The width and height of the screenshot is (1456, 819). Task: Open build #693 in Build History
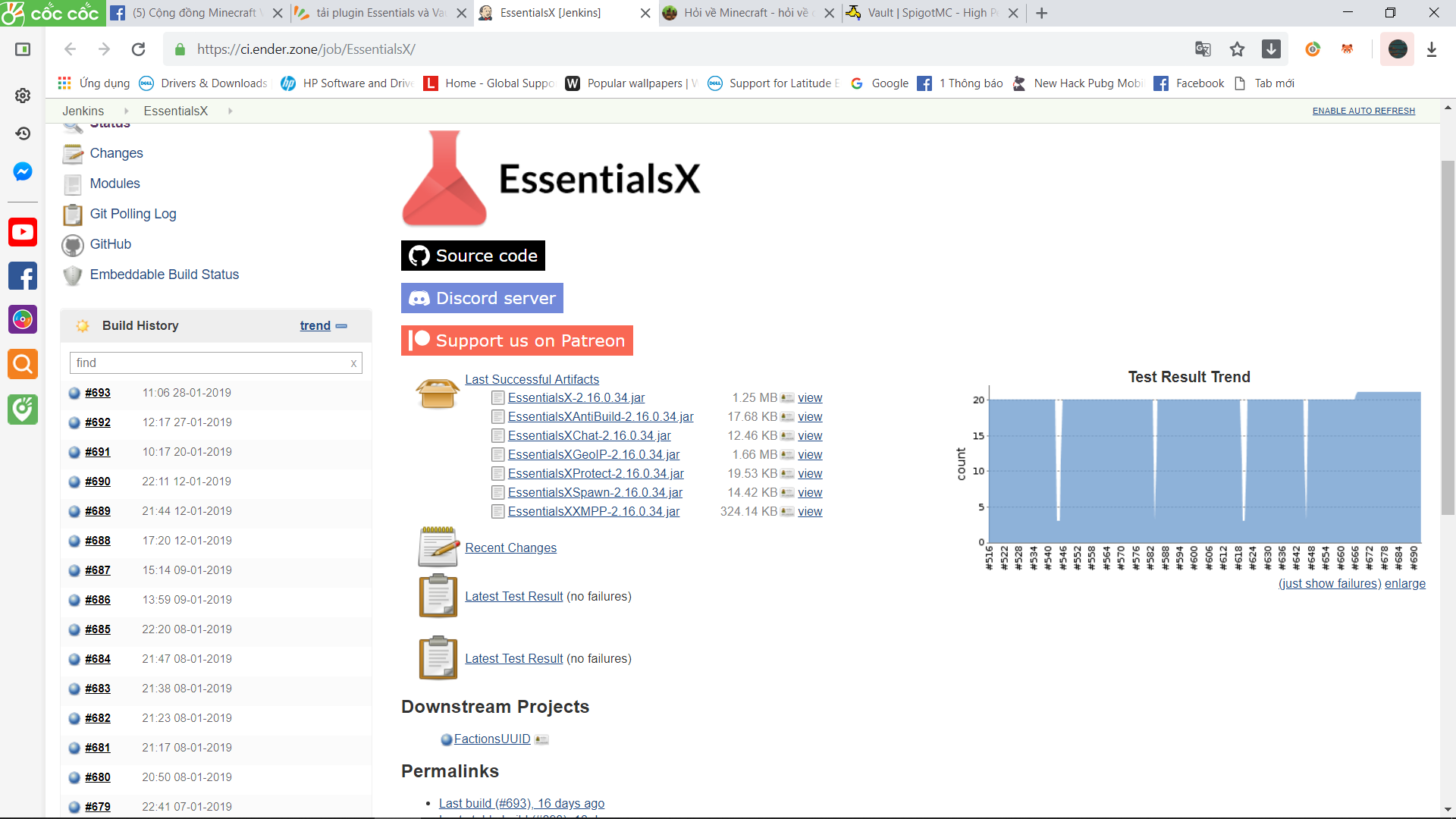(98, 393)
